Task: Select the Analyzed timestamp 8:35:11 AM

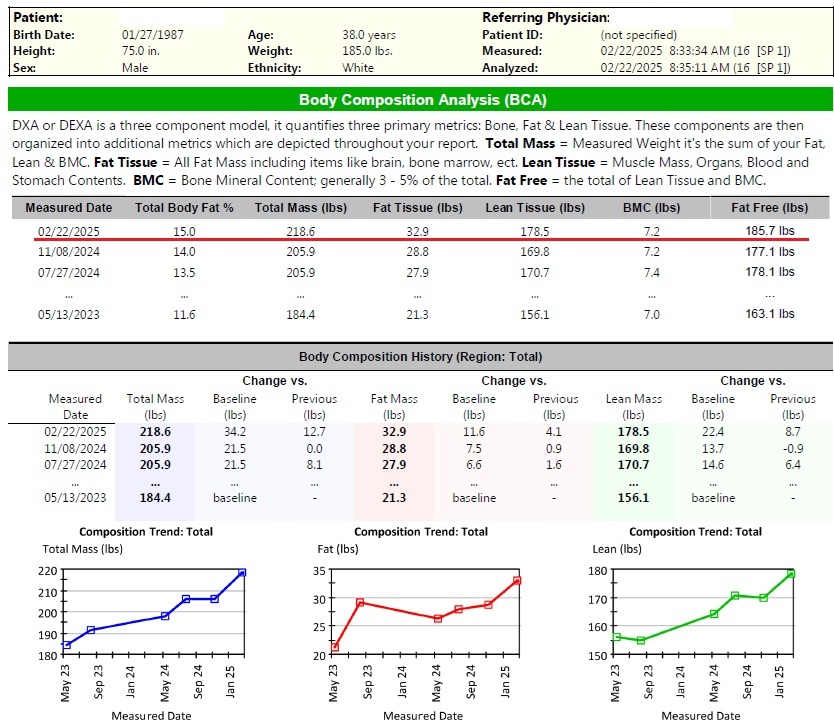Action: (699, 68)
